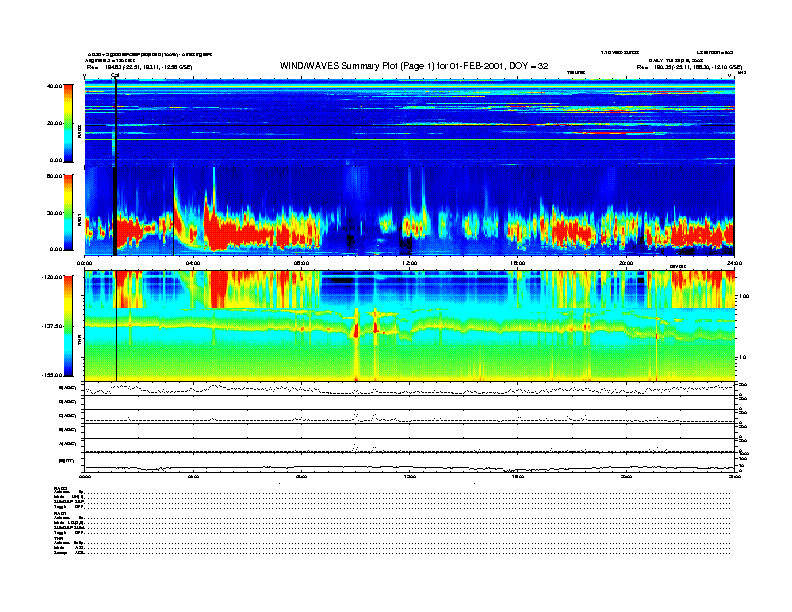Screen dimensions: 792x612
Task: Click 24:00 tick label below RAD1 spectrogram
Action: [734, 263]
